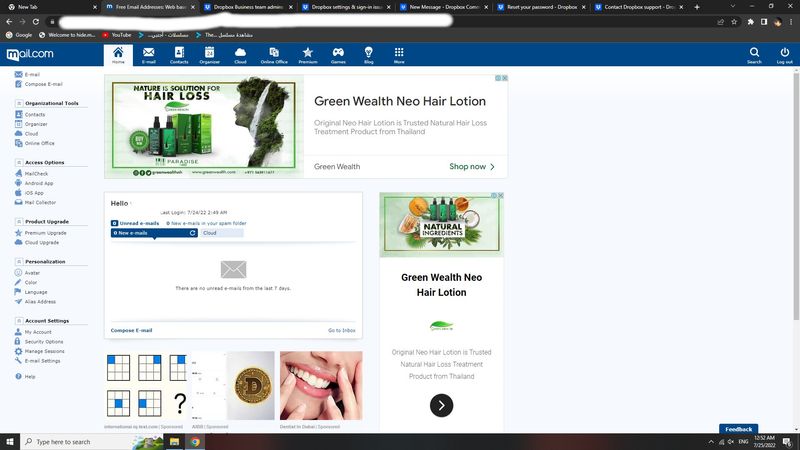
Task: Collapse the Product Upgrade section
Action: [x=19, y=221]
